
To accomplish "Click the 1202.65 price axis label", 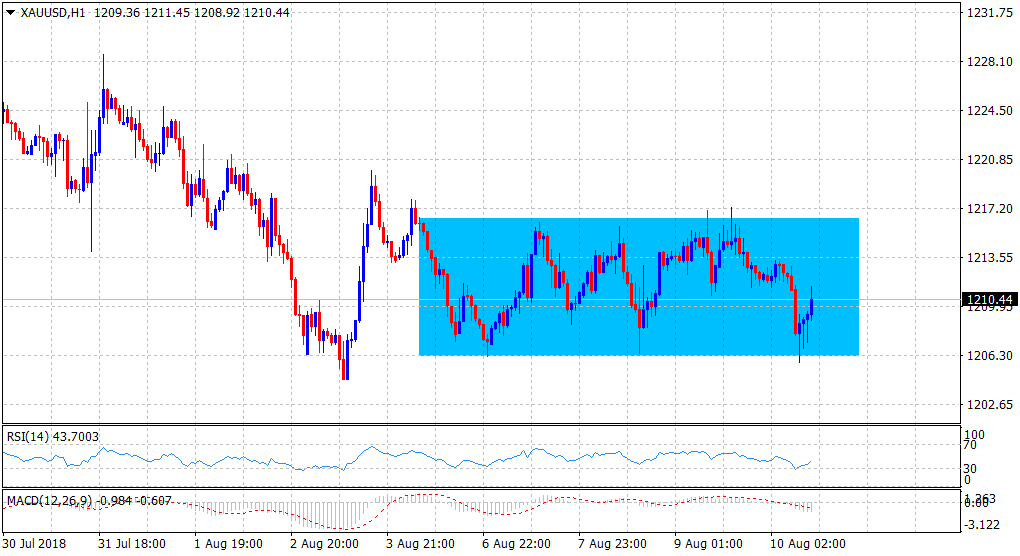I will point(988,405).
